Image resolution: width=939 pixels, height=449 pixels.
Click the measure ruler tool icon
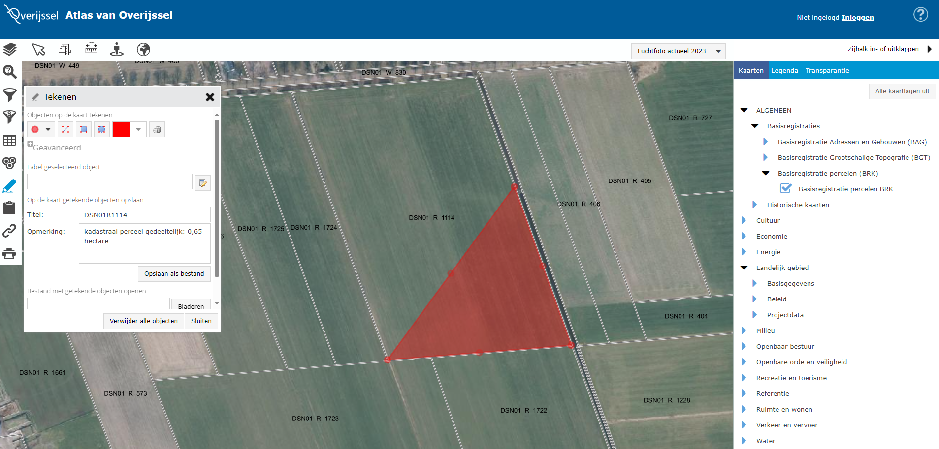coord(92,49)
